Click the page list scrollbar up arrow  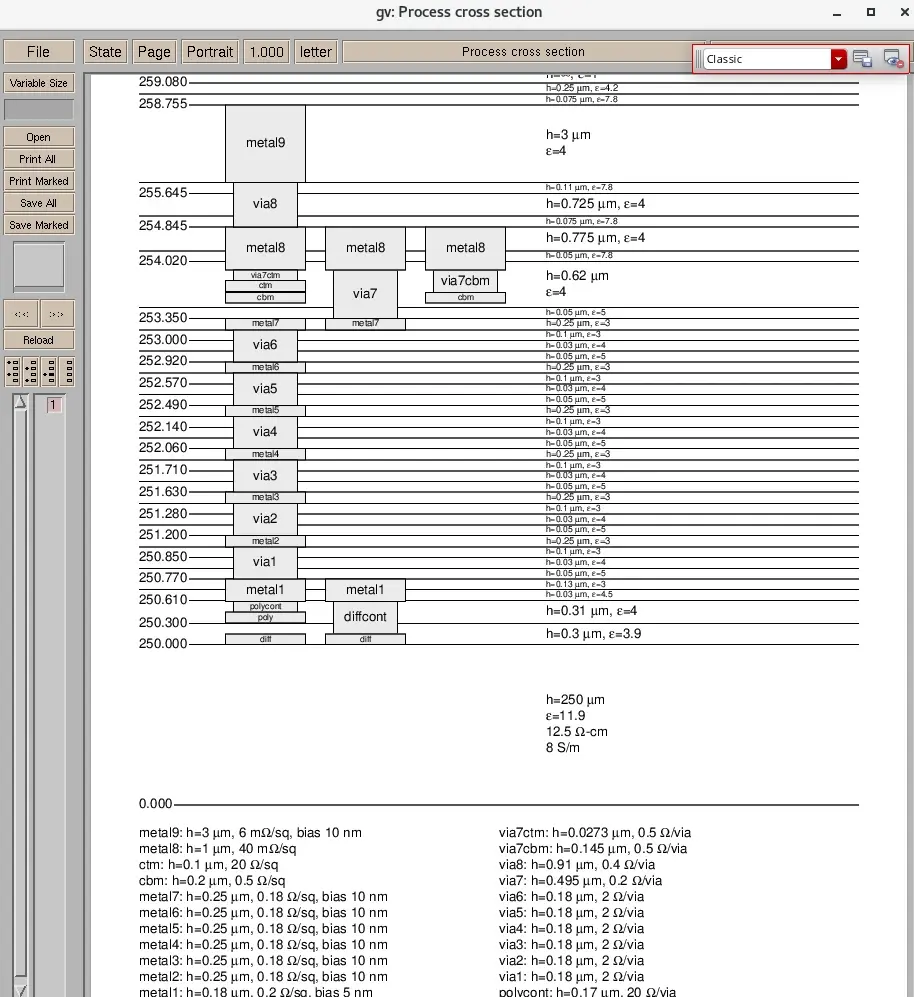coord(20,401)
